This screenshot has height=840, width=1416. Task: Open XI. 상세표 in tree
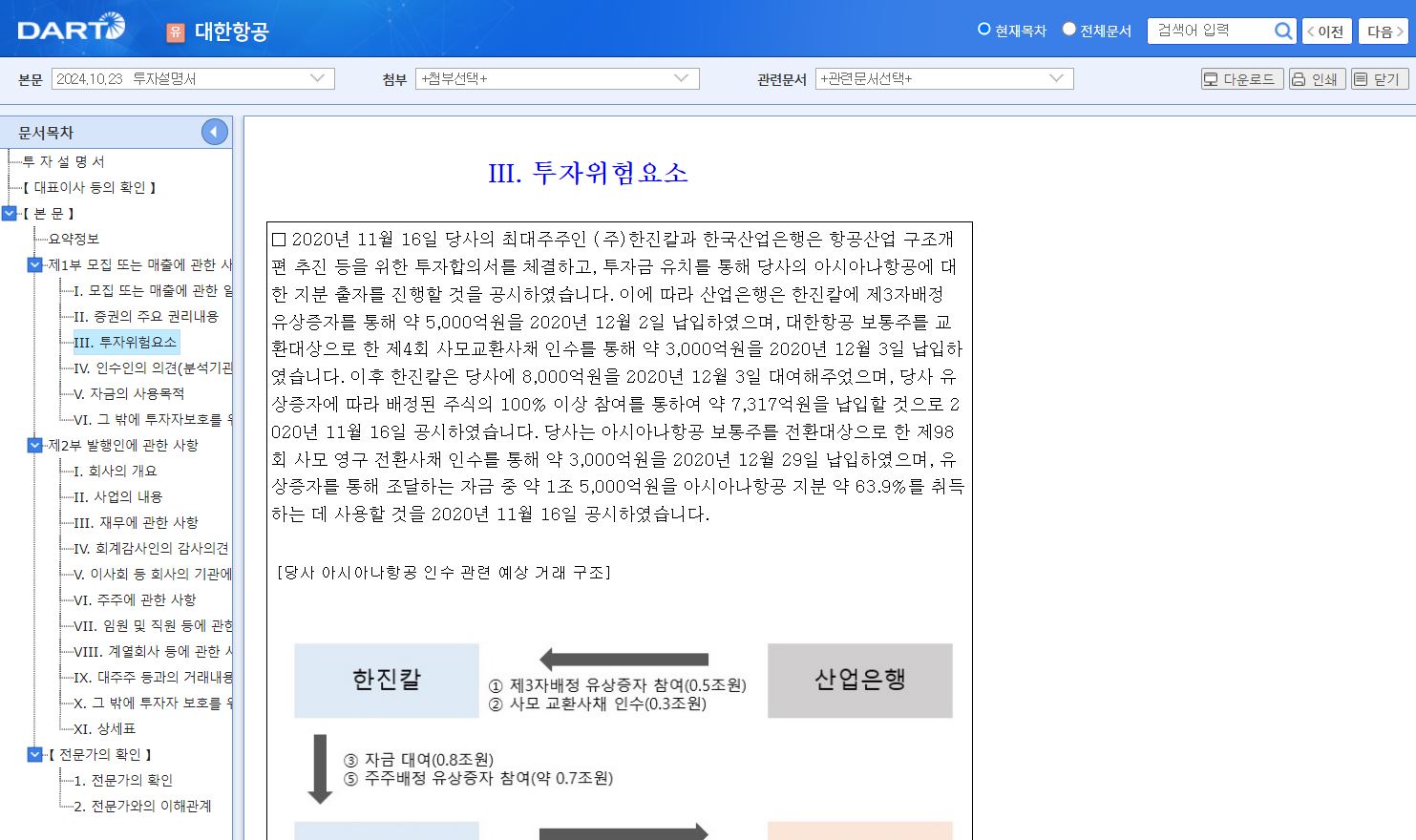pos(105,728)
